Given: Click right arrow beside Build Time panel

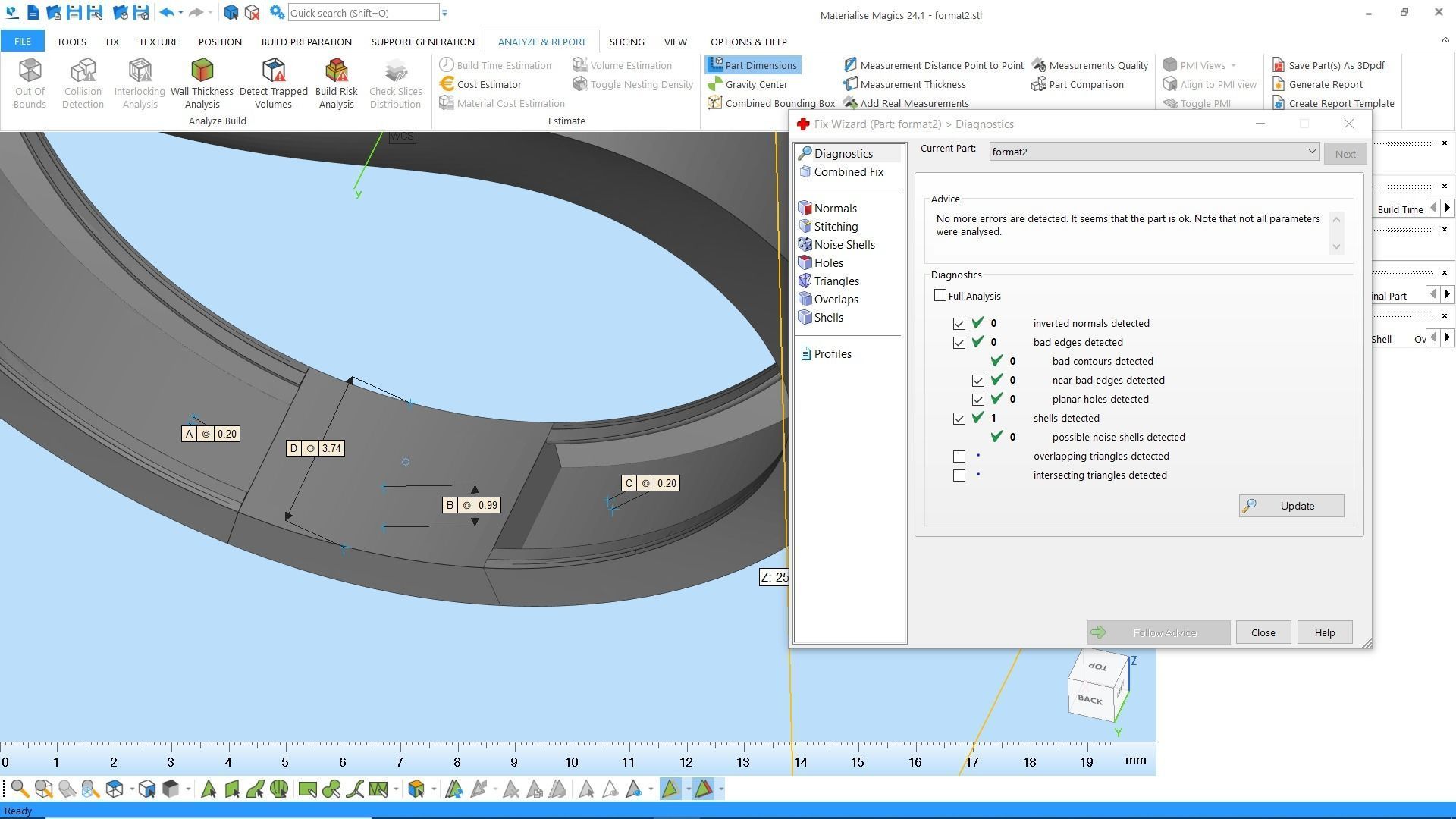Looking at the screenshot, I should pyautogui.click(x=1447, y=208).
